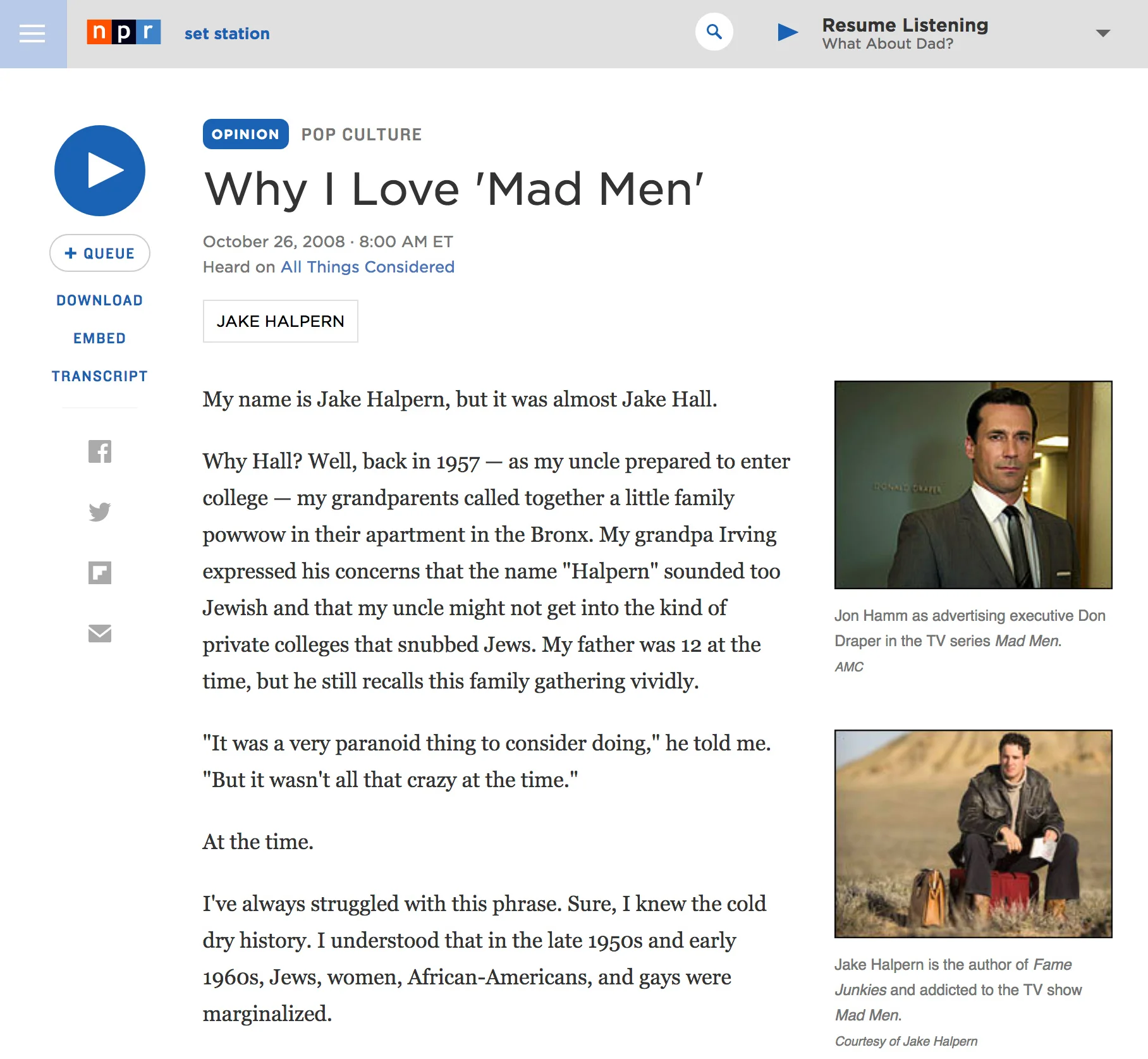The width and height of the screenshot is (1148, 1059).
Task: Share the article on Facebook
Action: (x=100, y=451)
